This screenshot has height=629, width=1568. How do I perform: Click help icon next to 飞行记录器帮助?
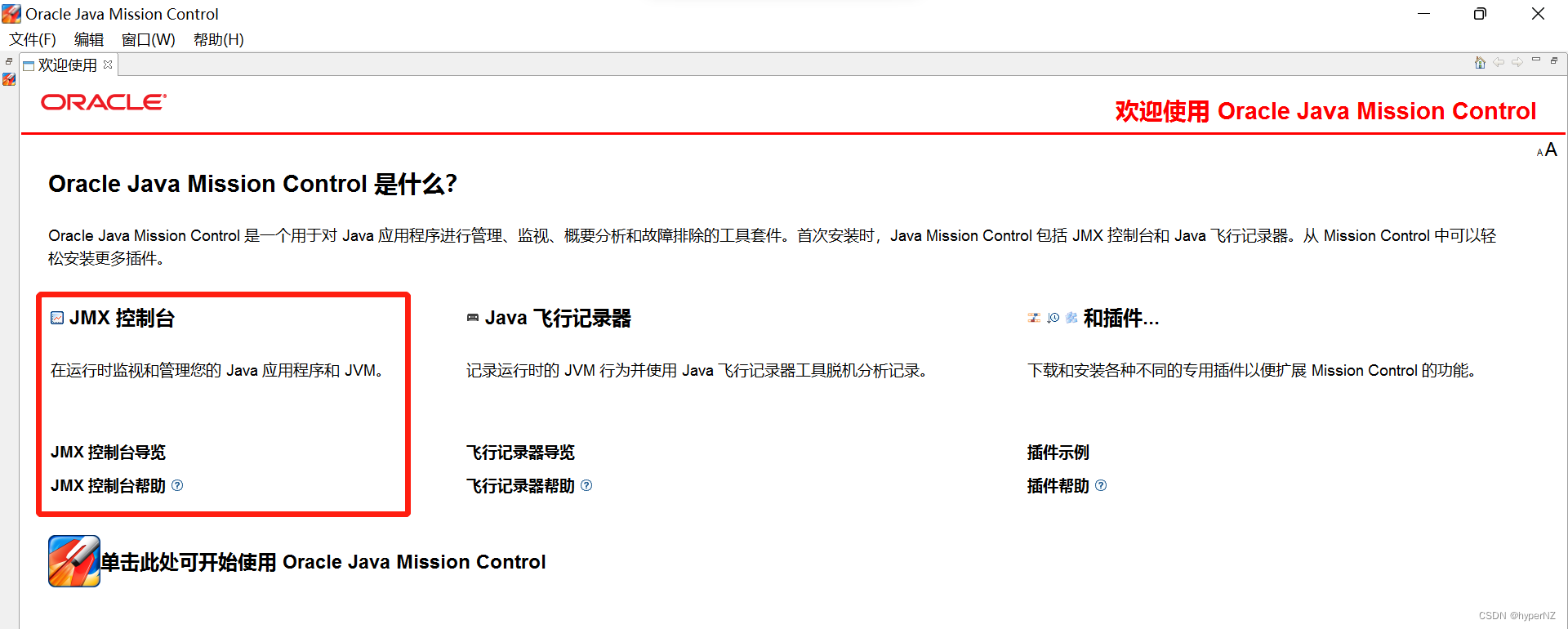tap(586, 485)
